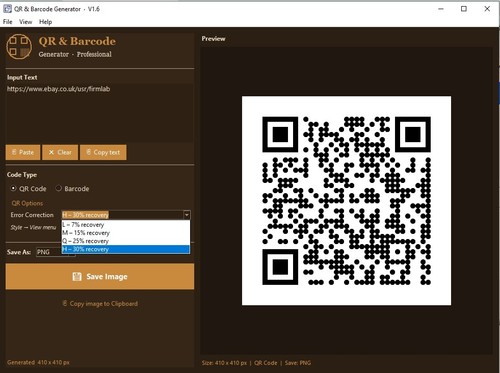Click the Copy text button
500x373 pixels.
pos(103,152)
